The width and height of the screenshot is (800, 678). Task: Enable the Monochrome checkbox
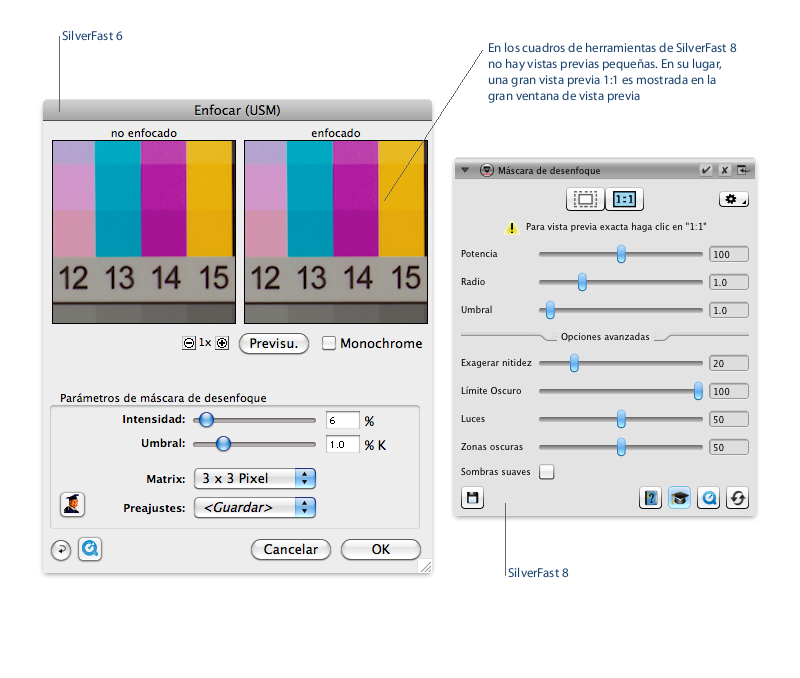coord(329,343)
